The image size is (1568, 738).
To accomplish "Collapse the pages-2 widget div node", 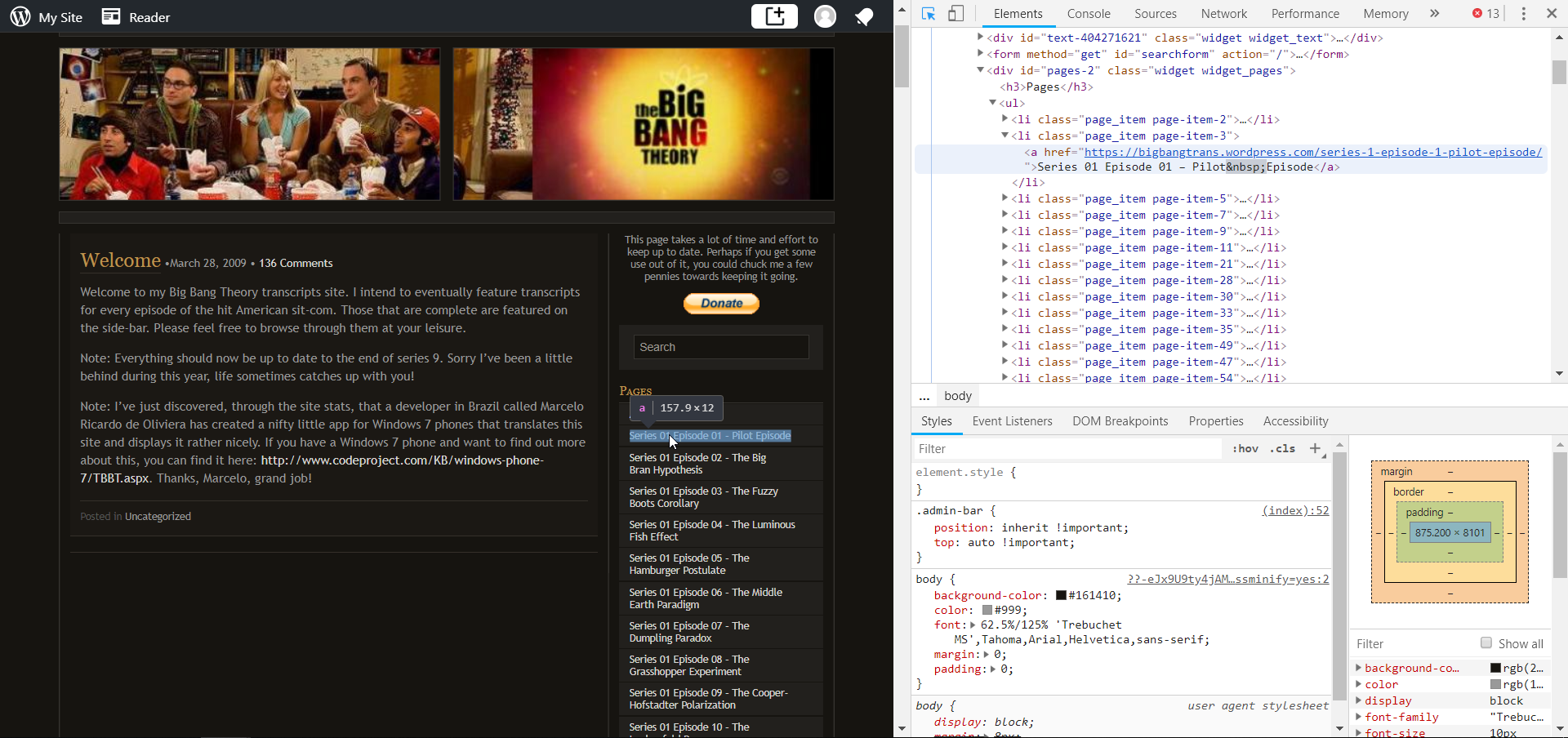I will (x=981, y=70).
